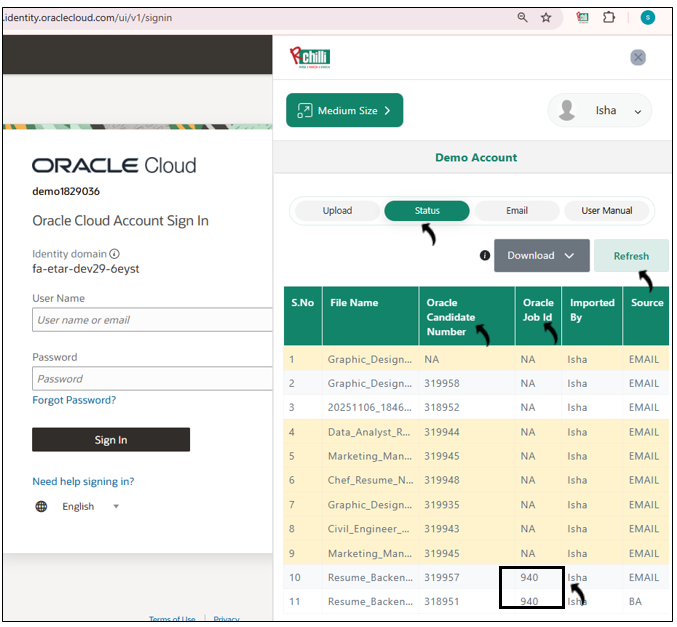Open the browser extensions puzzle icon
This screenshot has width=677, height=627.
[608, 17]
